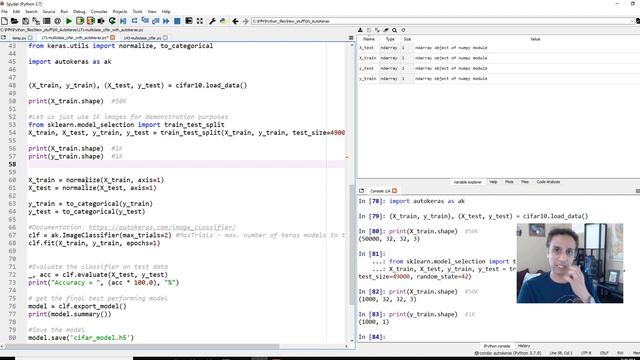Create a new file via toolbar icon
Image resolution: width=640 pixels, height=360 pixels.
click(x=4, y=21)
